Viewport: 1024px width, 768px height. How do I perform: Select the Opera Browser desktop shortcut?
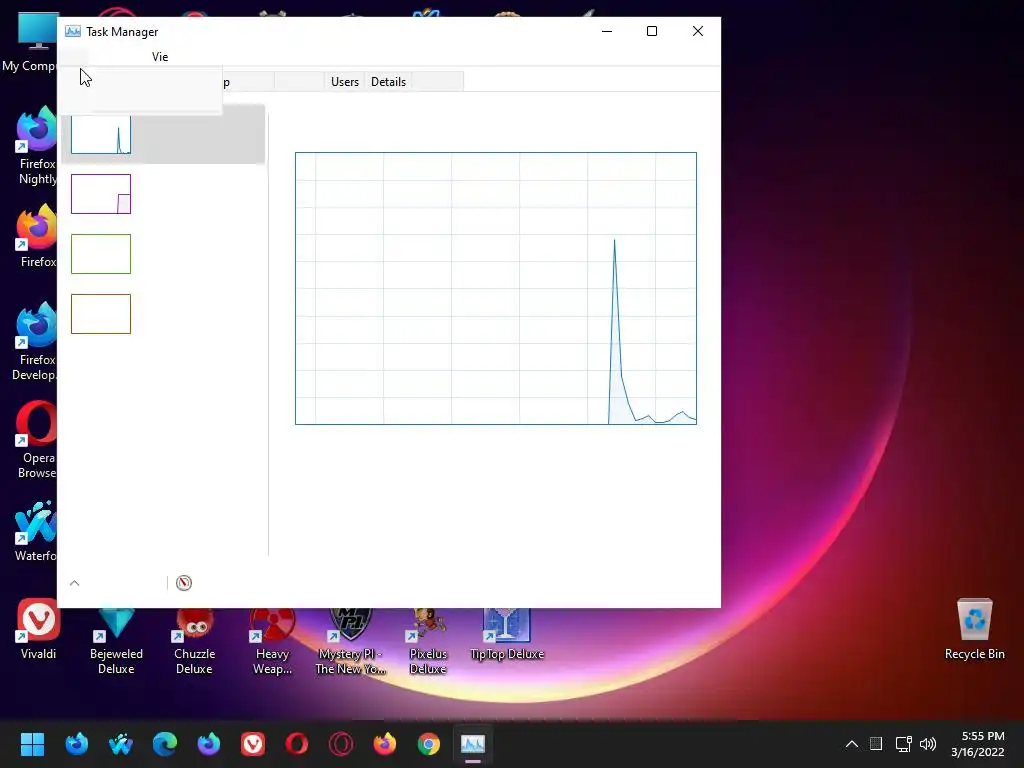[37, 440]
